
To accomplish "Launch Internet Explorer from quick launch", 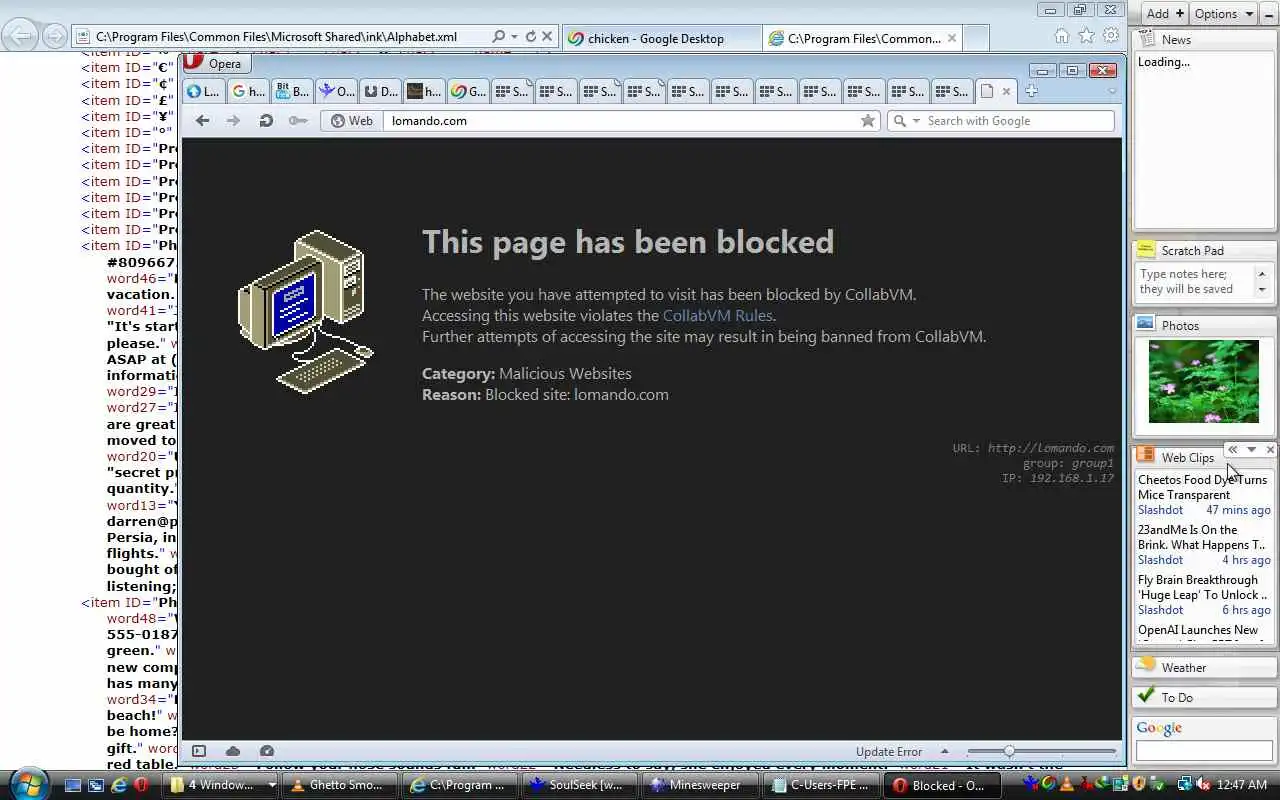I will point(119,785).
